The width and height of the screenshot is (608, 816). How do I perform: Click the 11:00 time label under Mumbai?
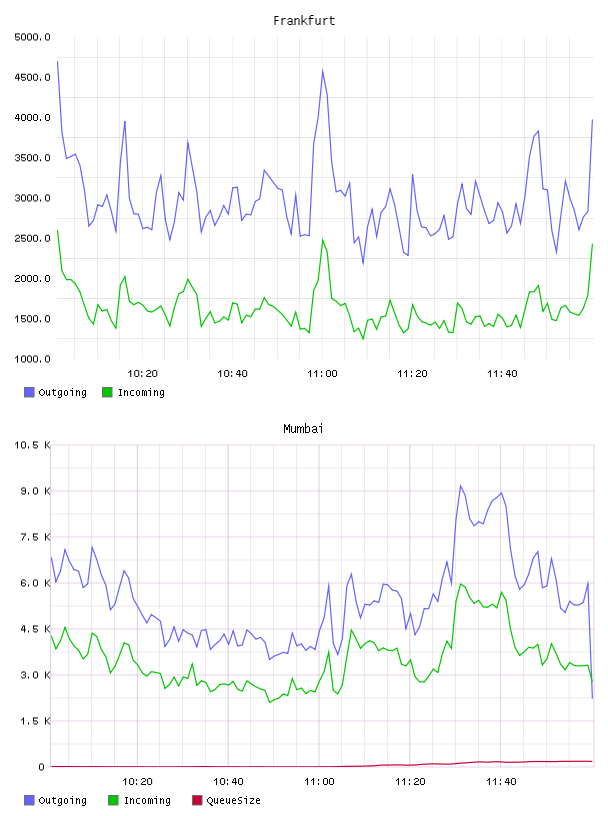(319, 782)
